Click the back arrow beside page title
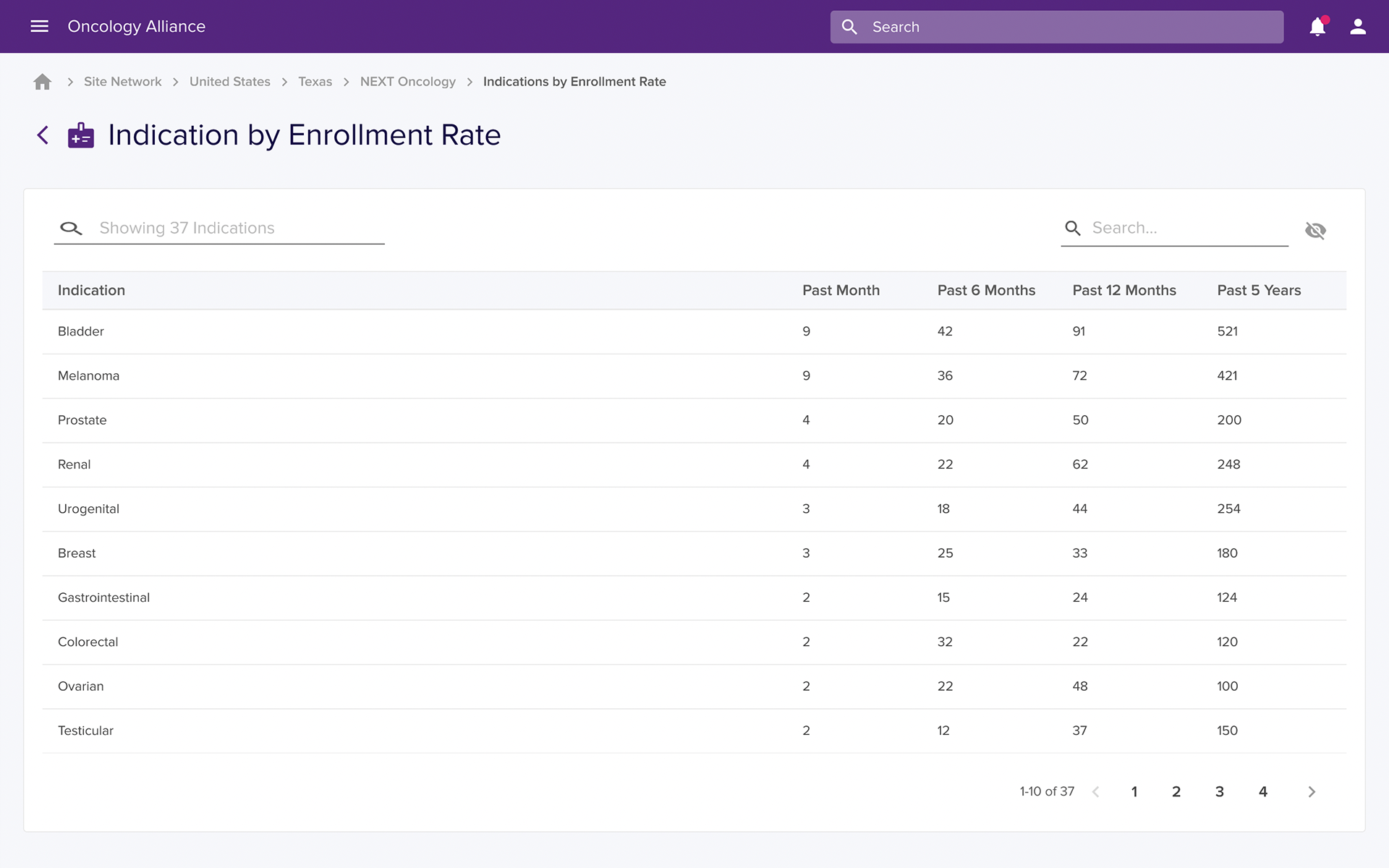This screenshot has height=868, width=1389. click(43, 135)
